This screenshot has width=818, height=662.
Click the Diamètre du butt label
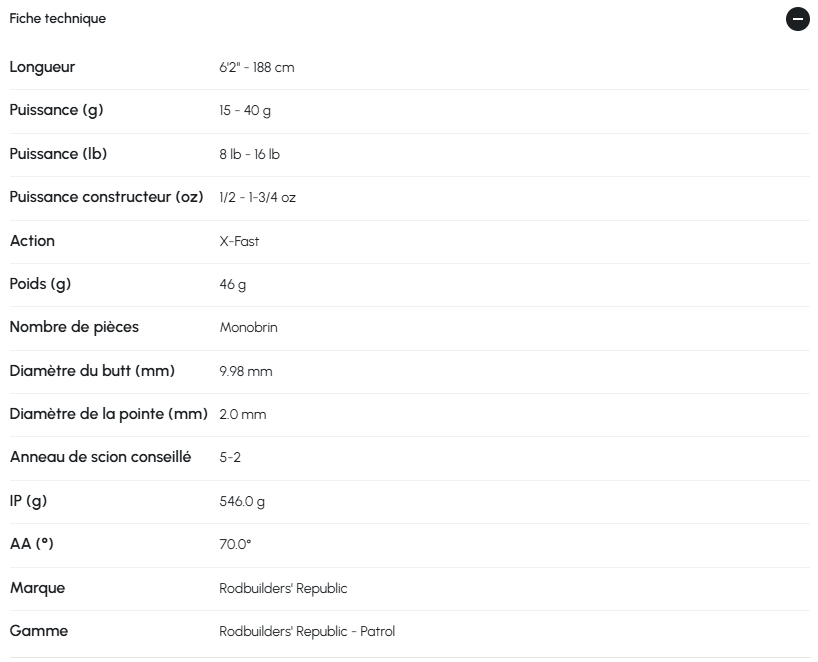92,371
